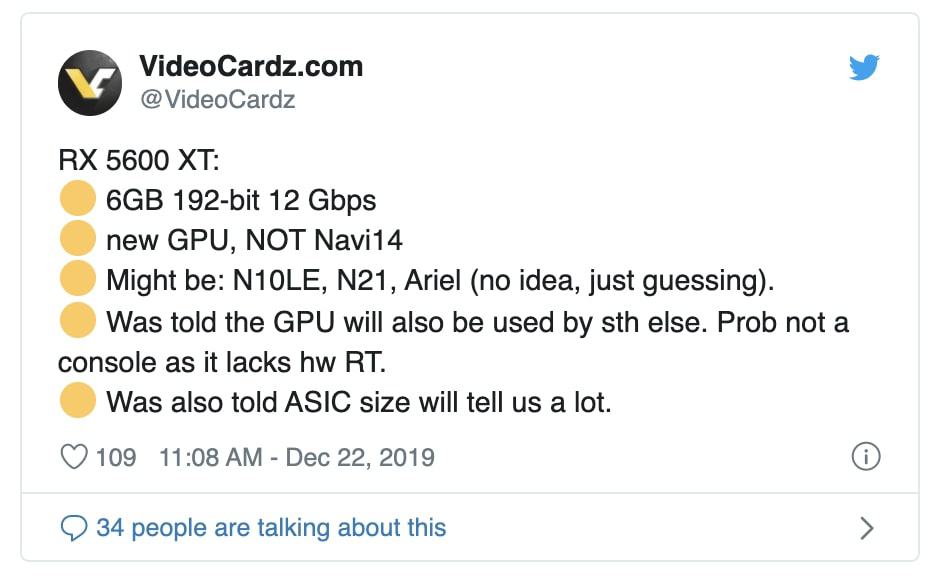Click the @VideoCardz handle

(217, 99)
